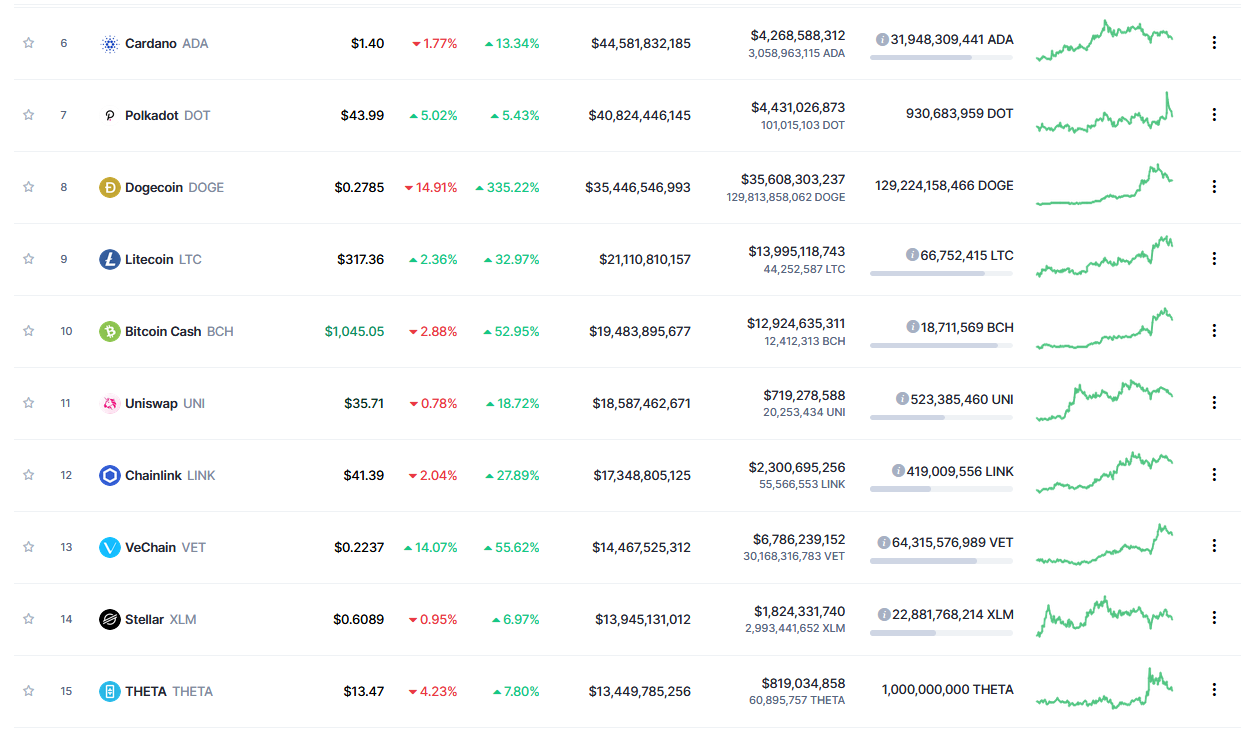Click the THETA sparkline graph
1243x730 pixels.
point(1105,689)
